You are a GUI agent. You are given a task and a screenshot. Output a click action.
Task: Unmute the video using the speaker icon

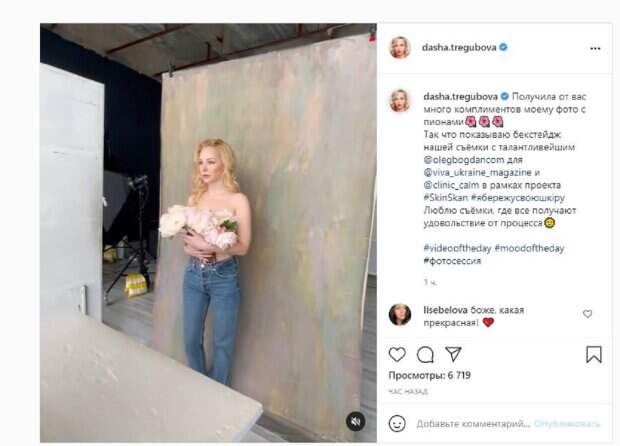click(355, 421)
